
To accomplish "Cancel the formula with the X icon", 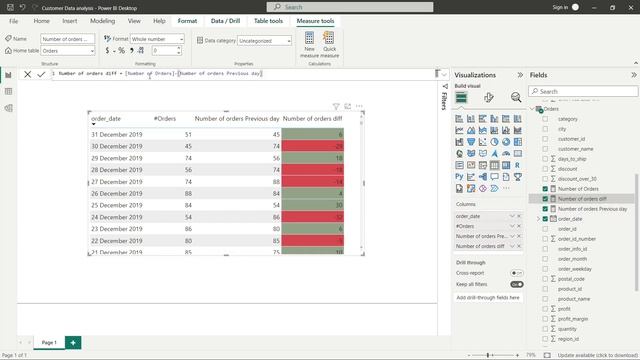I will (x=27, y=74).
